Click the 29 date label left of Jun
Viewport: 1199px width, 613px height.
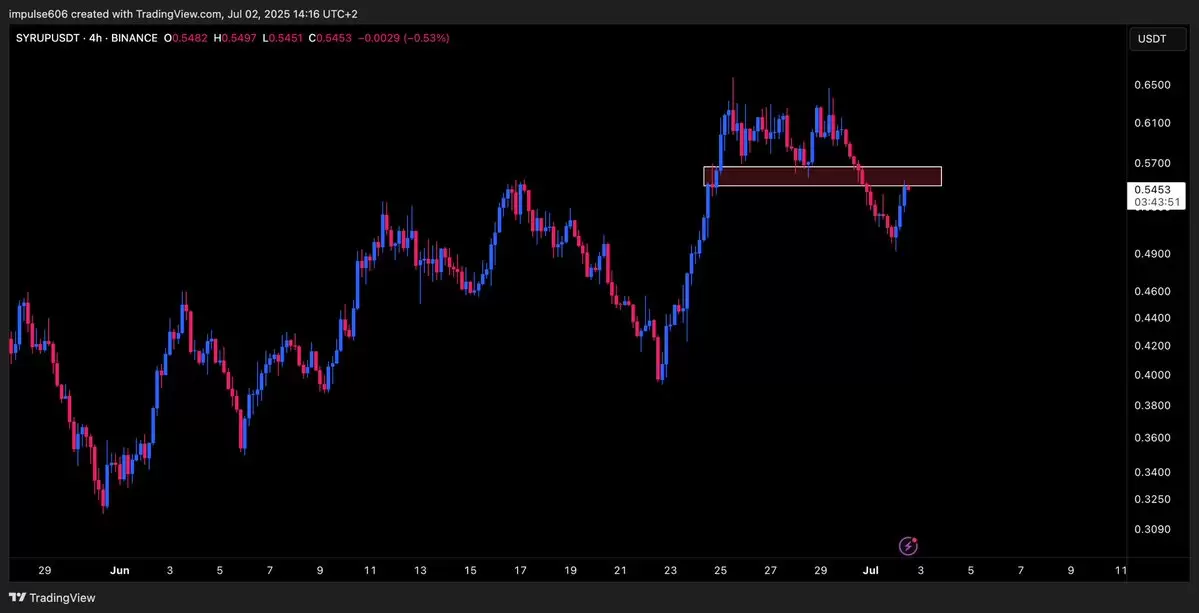(44, 570)
